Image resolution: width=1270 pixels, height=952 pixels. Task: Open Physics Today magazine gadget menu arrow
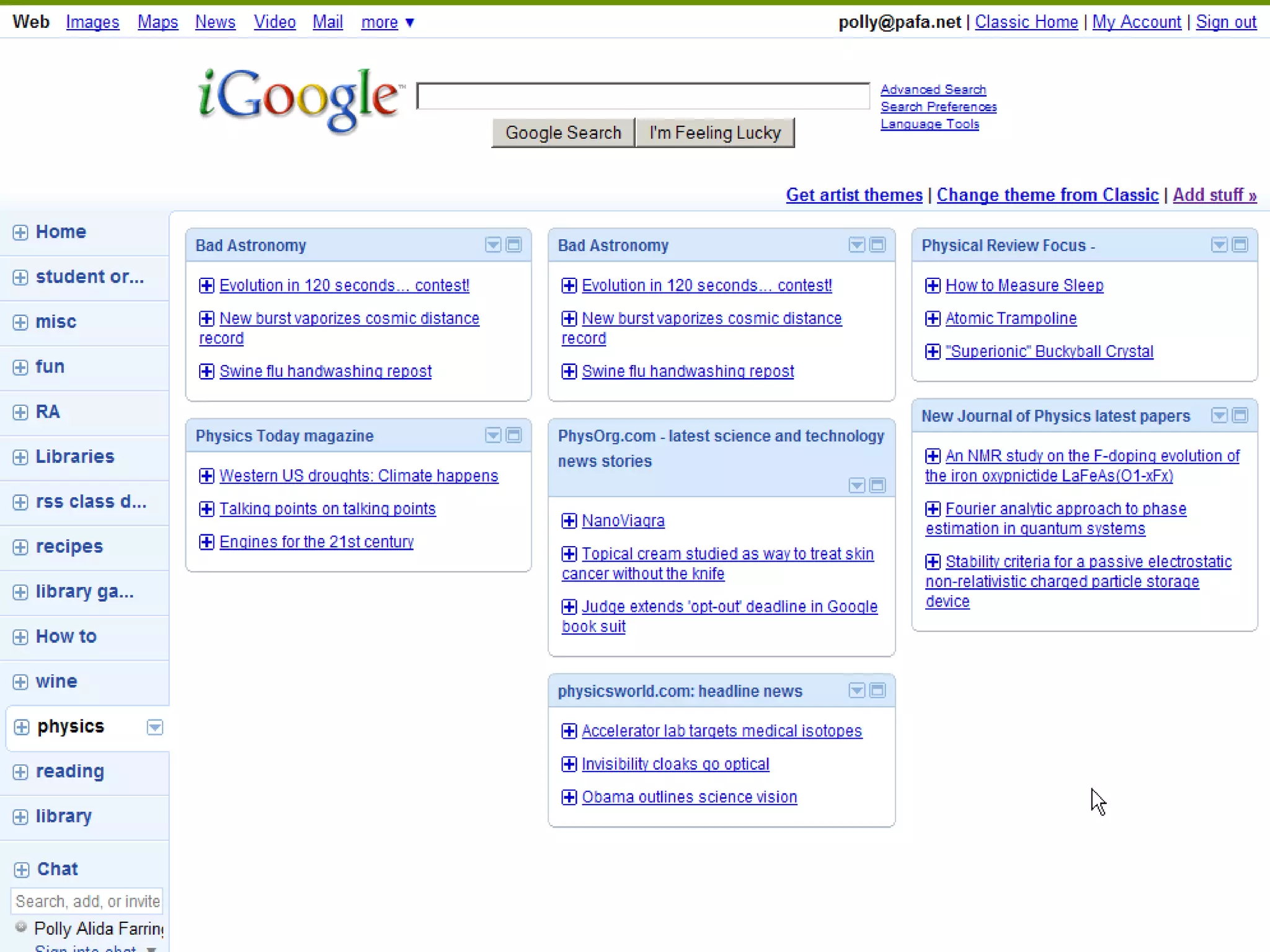492,435
